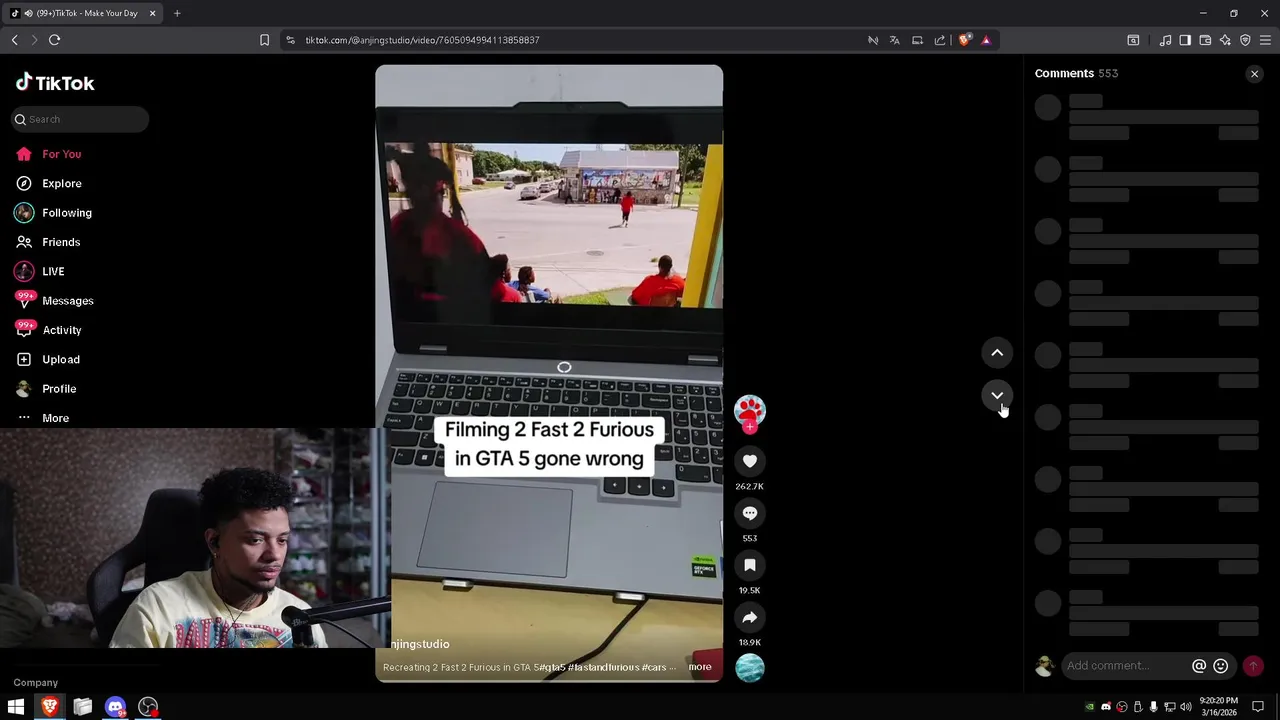The image size is (1280, 720).
Task: Open the browser hamburger main menu
Action: coord(1265,40)
